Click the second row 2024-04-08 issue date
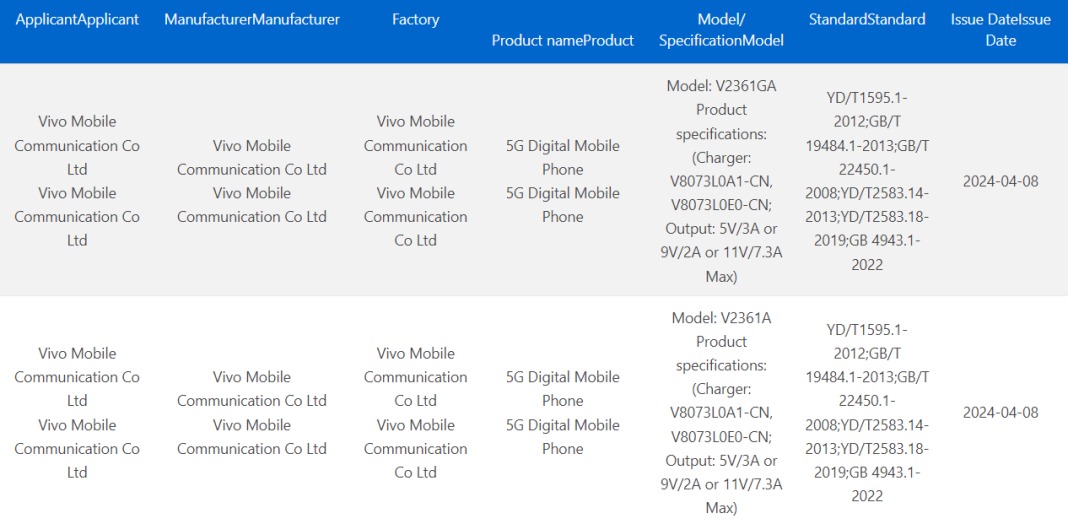1068x524 pixels. click(1001, 412)
